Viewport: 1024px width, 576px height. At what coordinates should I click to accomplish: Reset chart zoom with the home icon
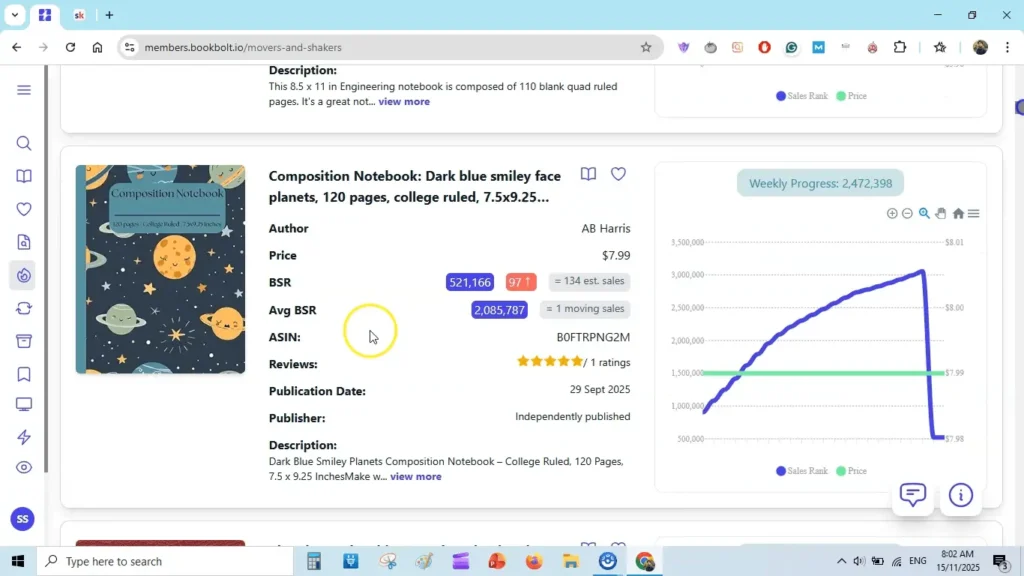[x=958, y=213]
